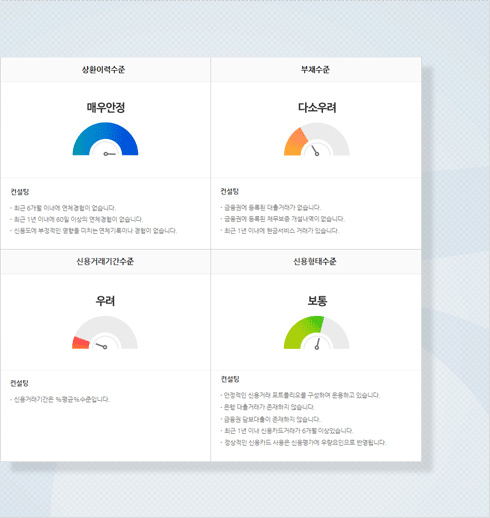Click text '은행 대출거래가 존재하지 않습니다.'
Image resolution: width=490 pixels, height=518 pixels.
click(x=269, y=407)
